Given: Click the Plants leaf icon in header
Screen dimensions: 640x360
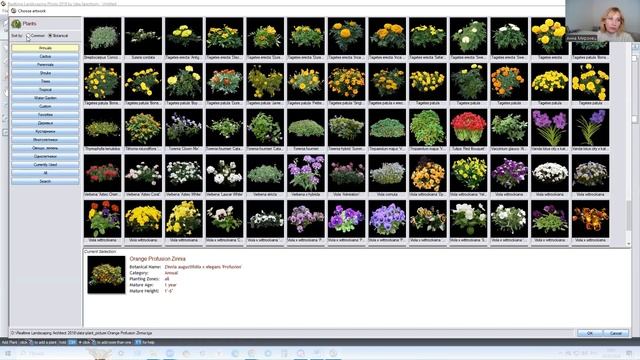Looking at the screenshot, I should [x=16, y=24].
